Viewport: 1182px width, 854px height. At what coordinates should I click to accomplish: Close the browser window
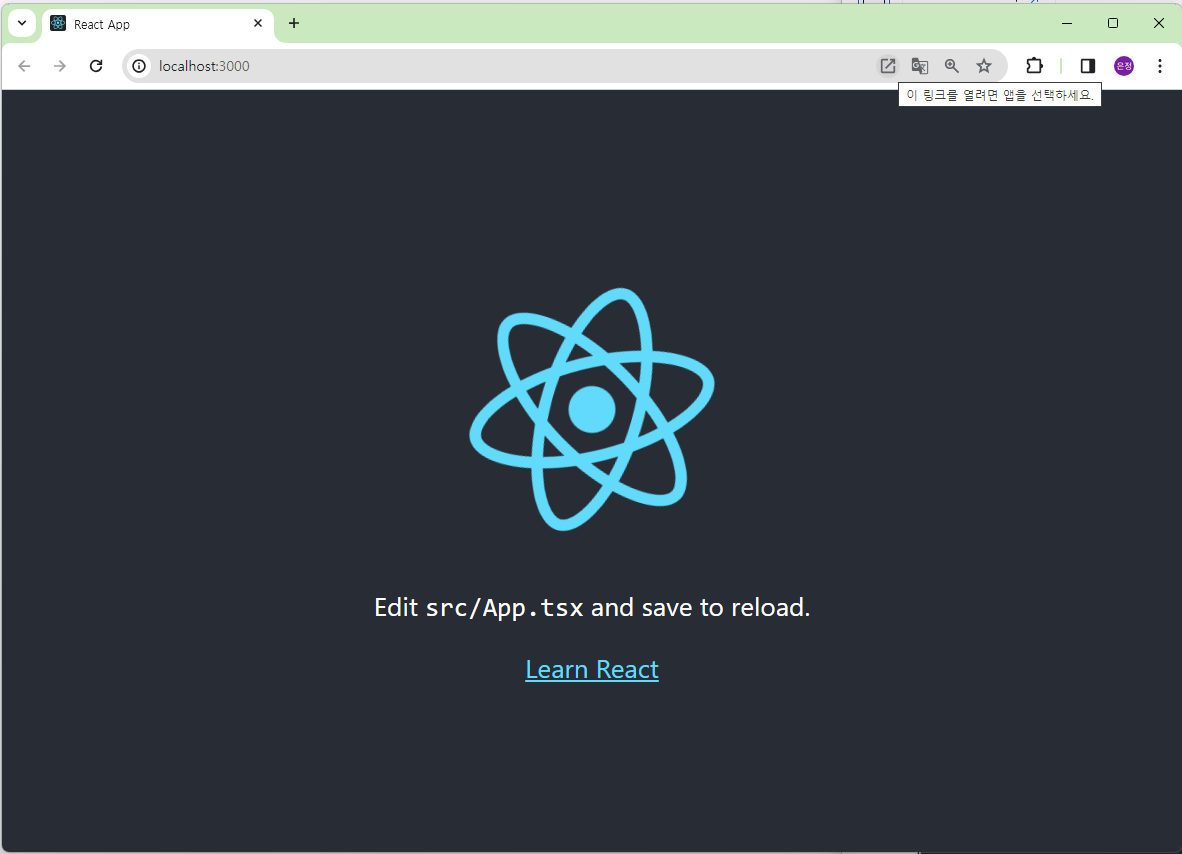click(x=1159, y=23)
